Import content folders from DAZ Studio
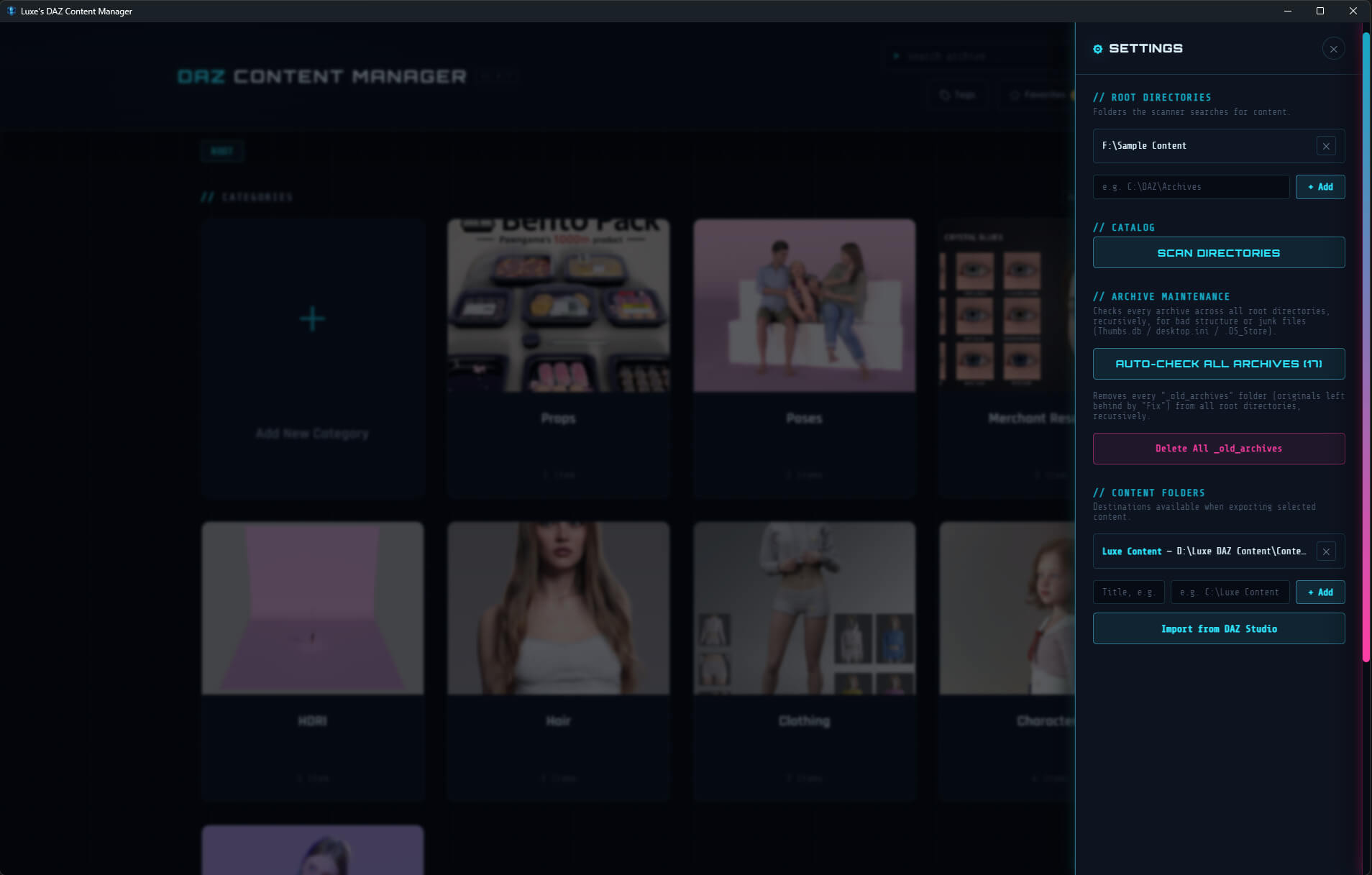This screenshot has width=1372, height=875. pyautogui.click(x=1219, y=629)
